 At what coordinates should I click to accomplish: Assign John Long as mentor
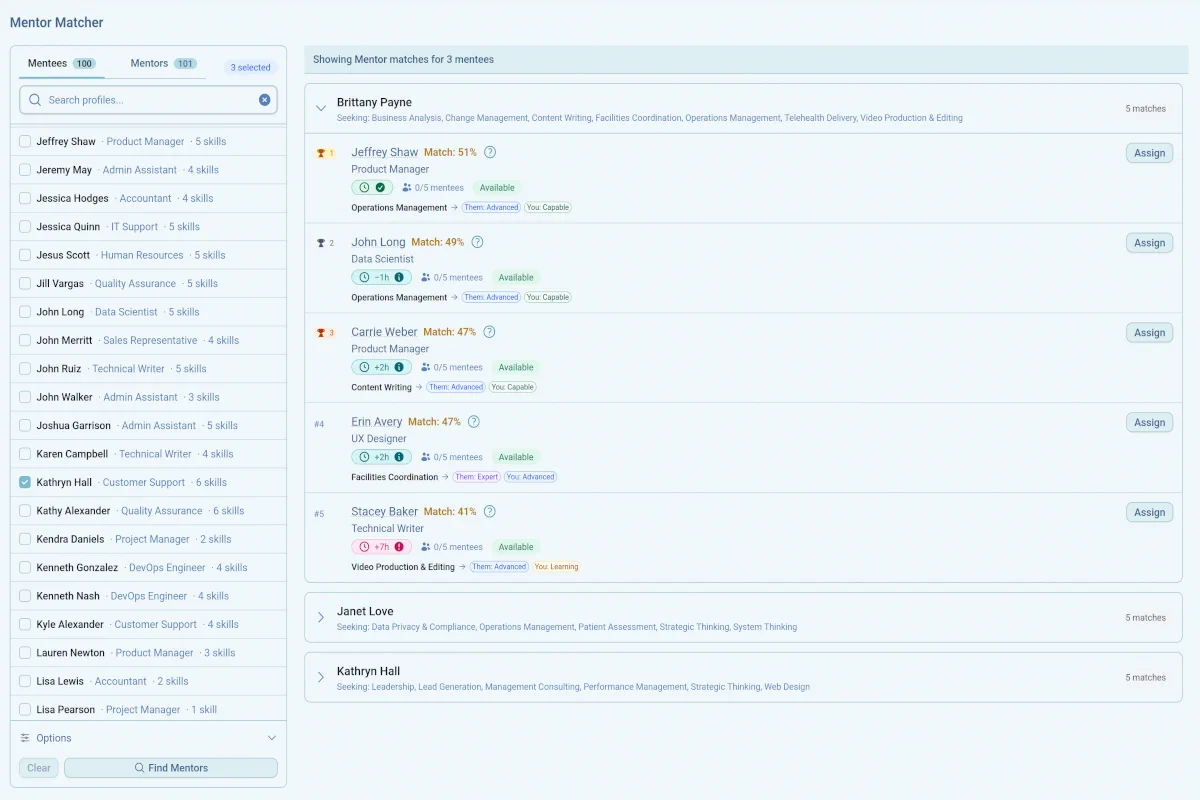tap(1149, 243)
